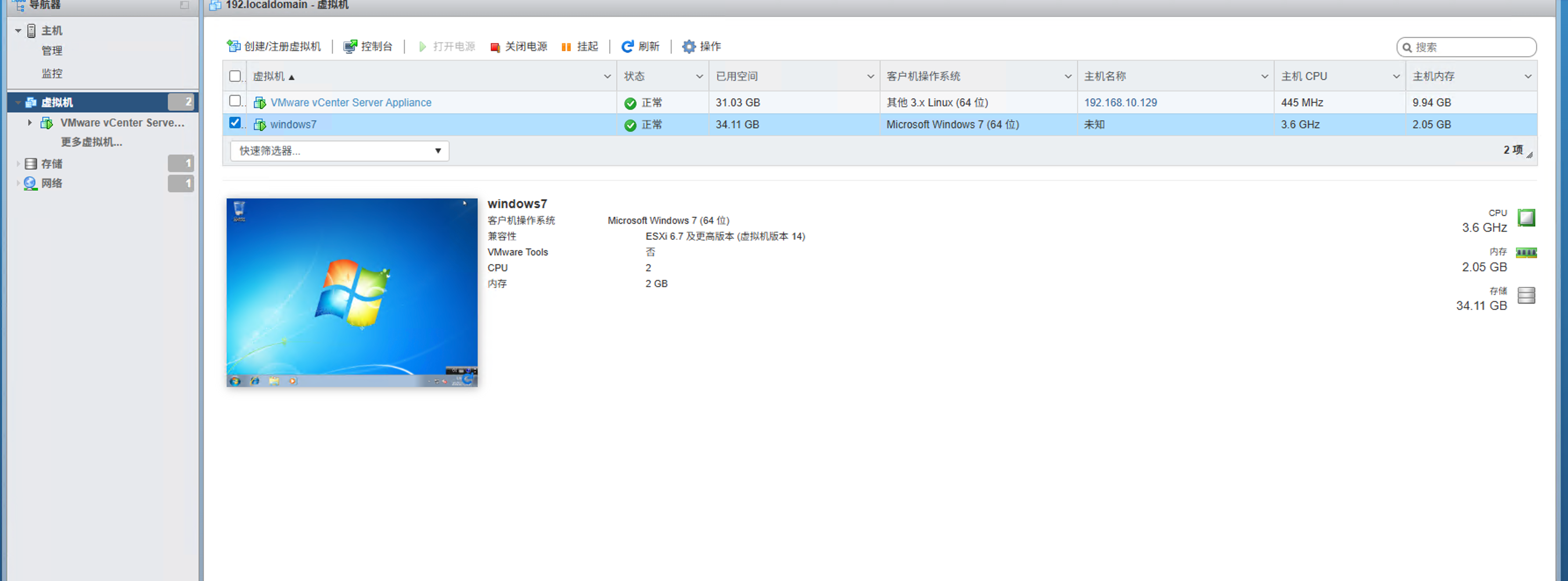
Task: Click the Networking globe icon in navigator
Action: [x=30, y=183]
